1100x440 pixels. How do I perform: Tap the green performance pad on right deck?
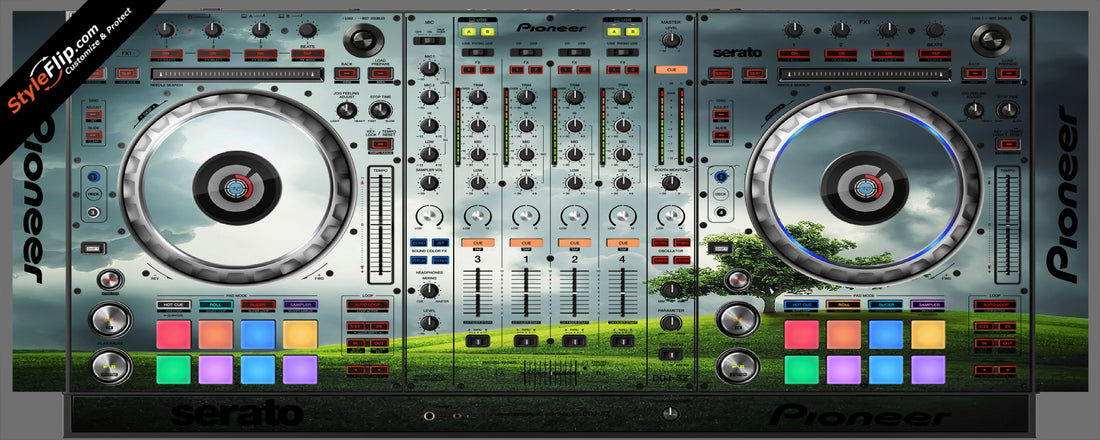coord(801,370)
